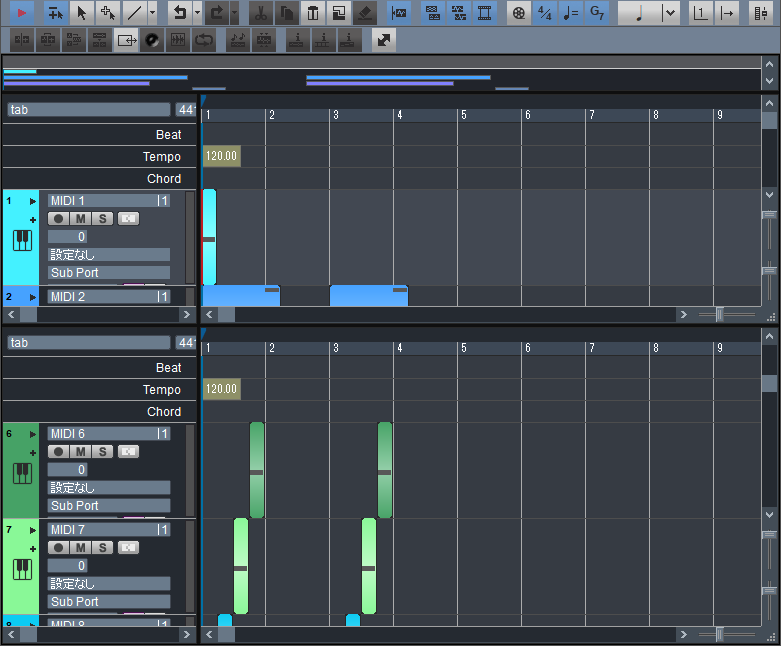This screenshot has width=781, height=646.
Task: Click the undo arrow button
Action: [x=179, y=13]
